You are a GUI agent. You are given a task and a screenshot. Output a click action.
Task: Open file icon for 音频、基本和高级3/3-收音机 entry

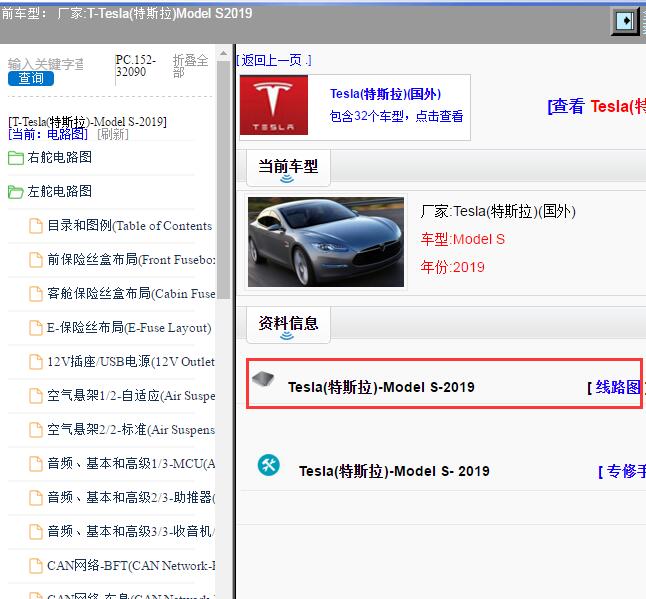pos(36,532)
